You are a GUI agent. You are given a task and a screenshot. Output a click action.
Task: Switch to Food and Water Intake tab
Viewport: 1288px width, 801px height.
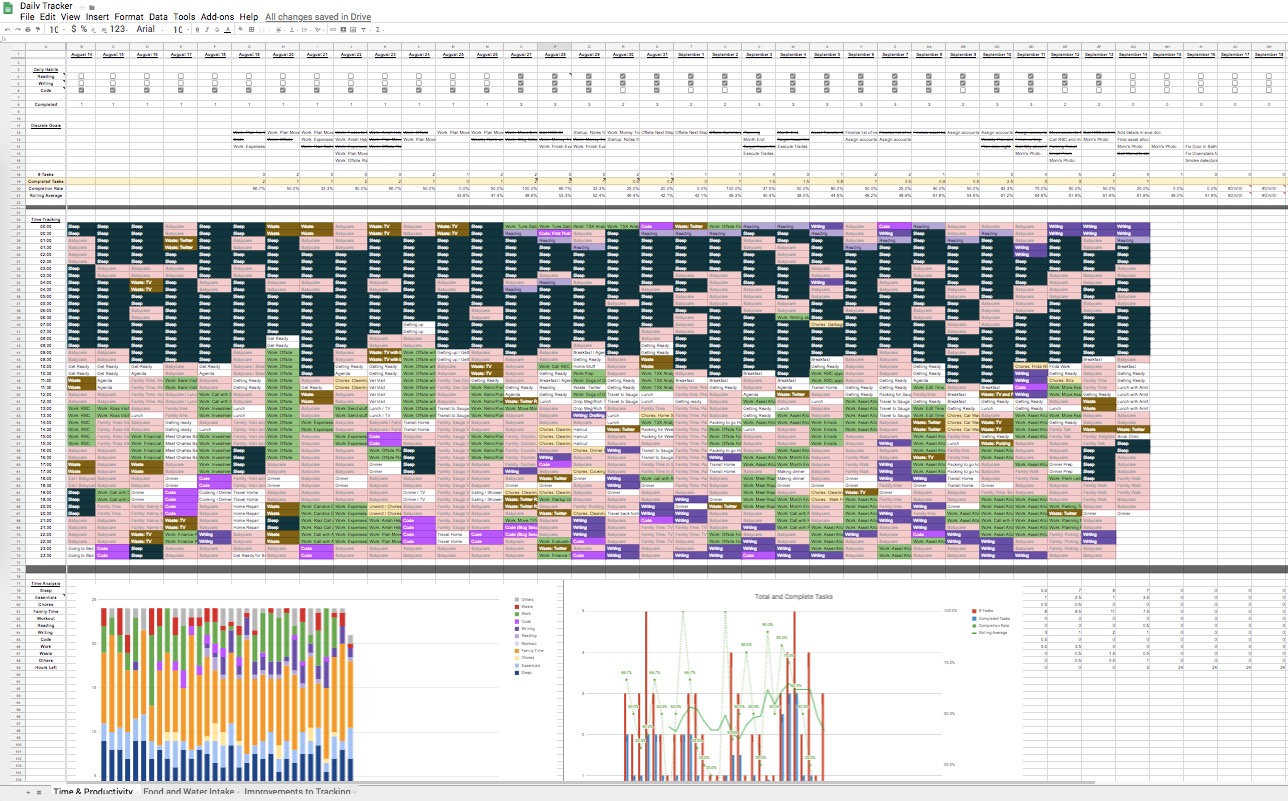pos(189,791)
